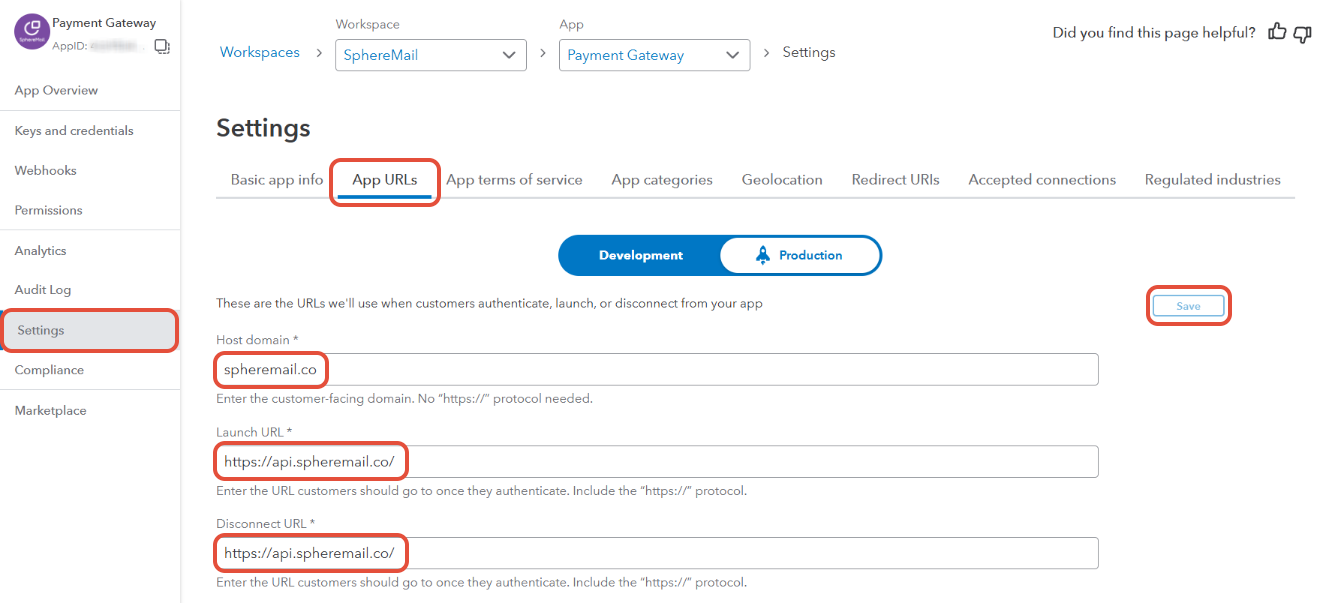This screenshot has height=603, width=1344.
Task: Click the Launch URL input field
Action: (657, 461)
